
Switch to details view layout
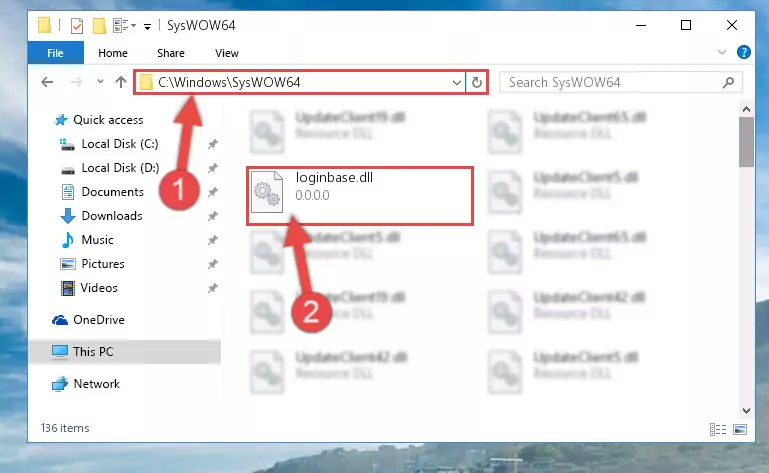tap(718, 429)
